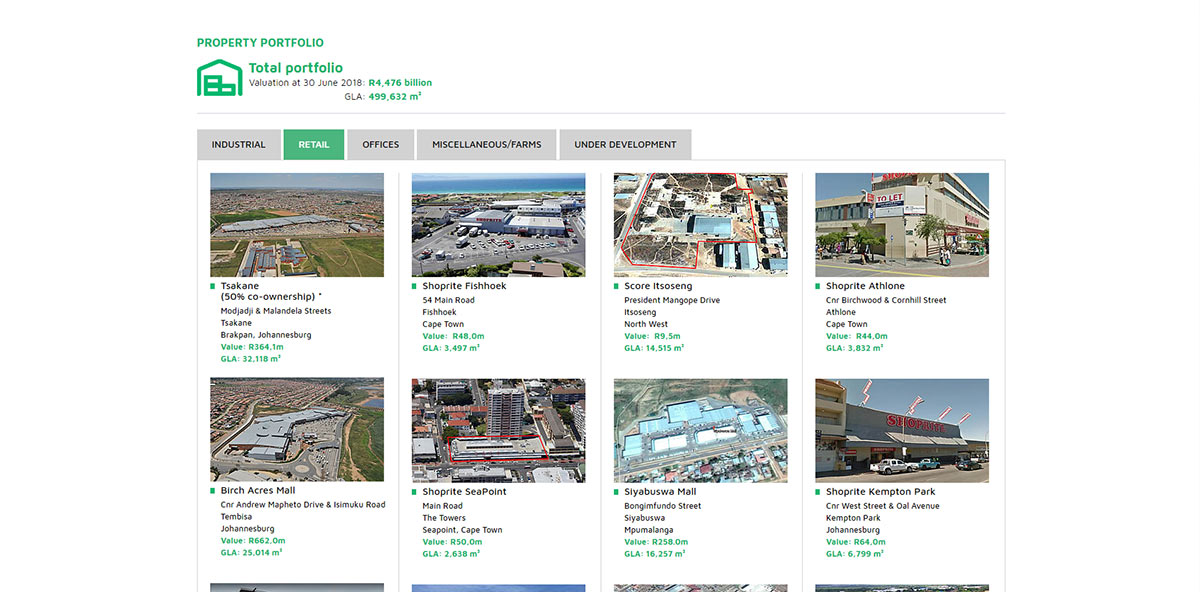
Task: Click the green marker beside Birch Acres Mall
Action: point(211,491)
